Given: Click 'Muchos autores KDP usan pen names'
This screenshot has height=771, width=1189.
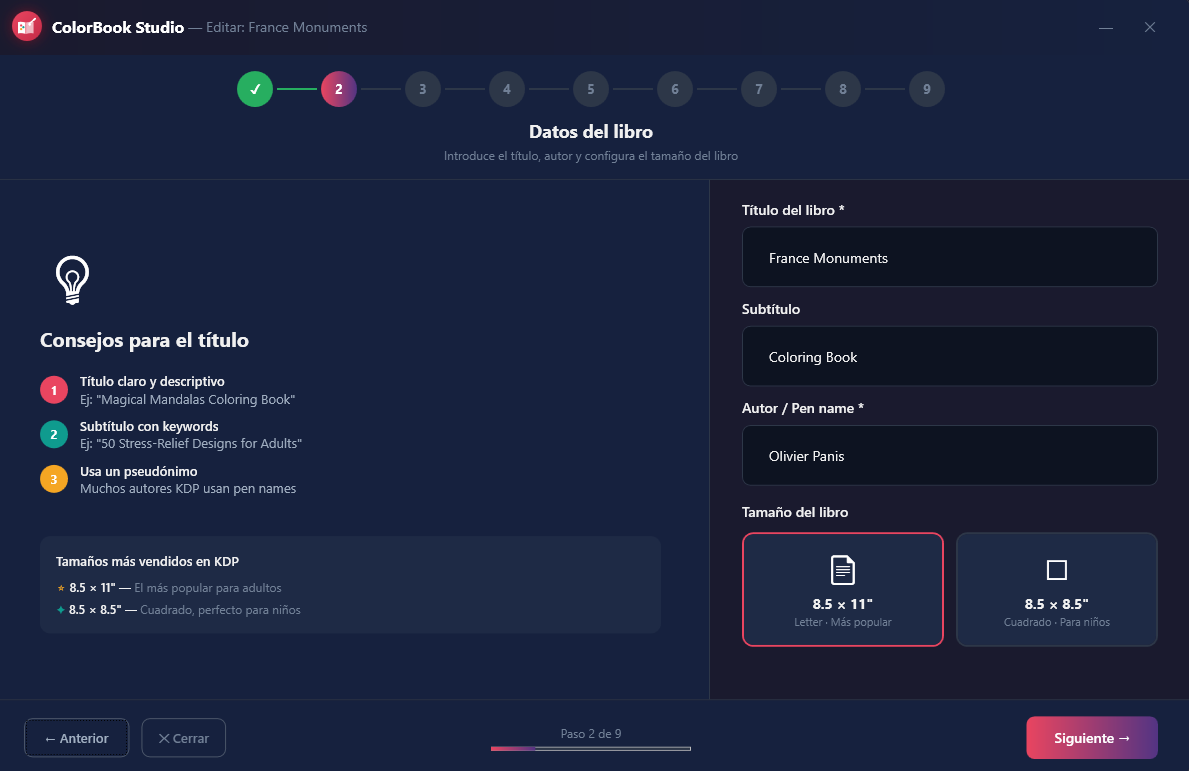Looking at the screenshot, I should (x=188, y=488).
